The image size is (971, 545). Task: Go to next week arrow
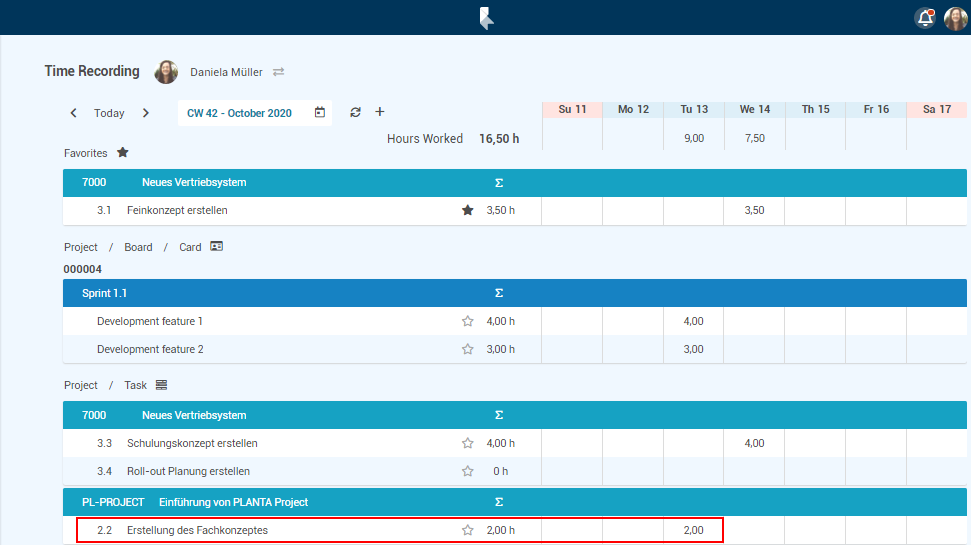point(146,113)
